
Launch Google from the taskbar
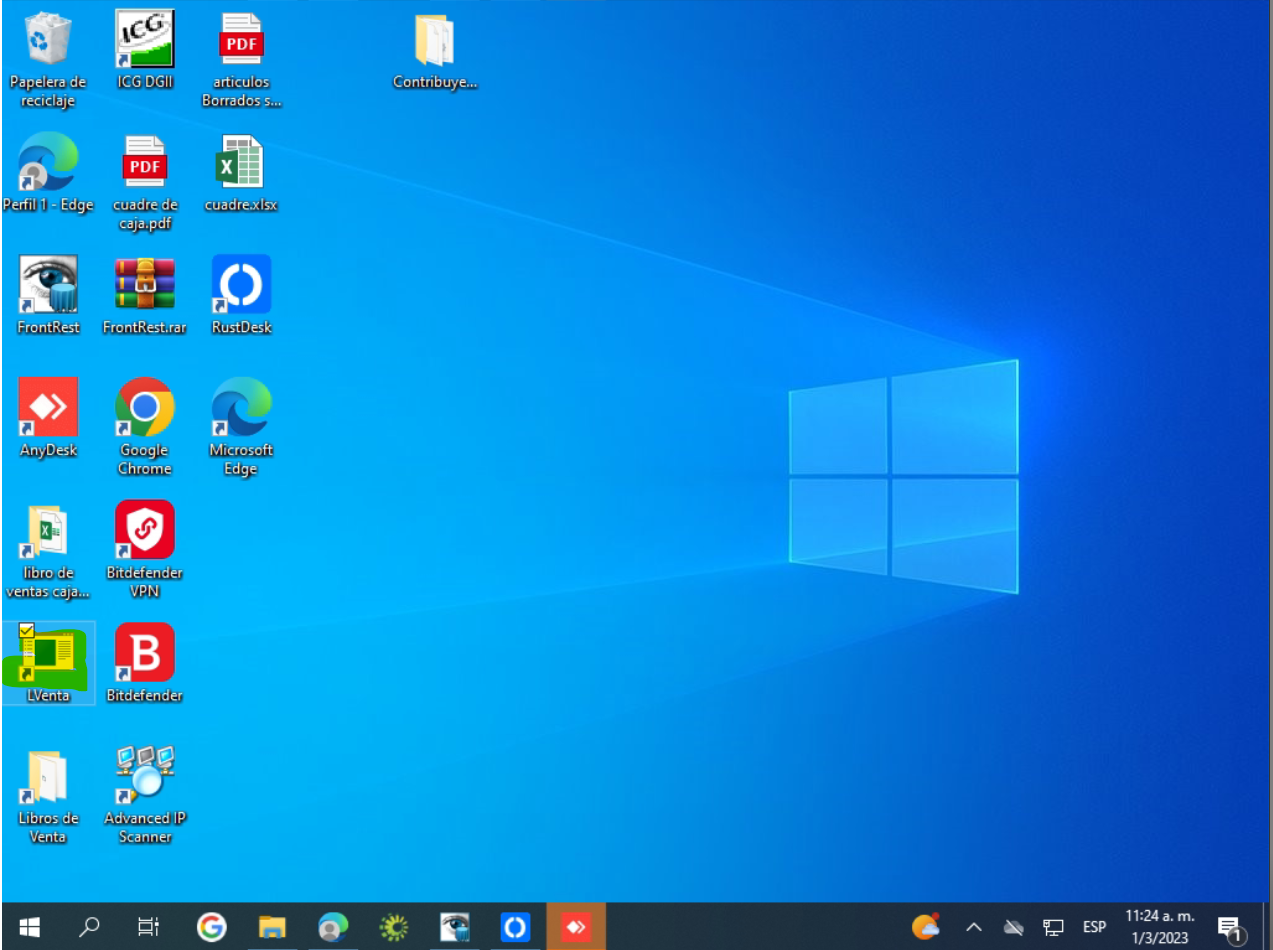coord(210,928)
